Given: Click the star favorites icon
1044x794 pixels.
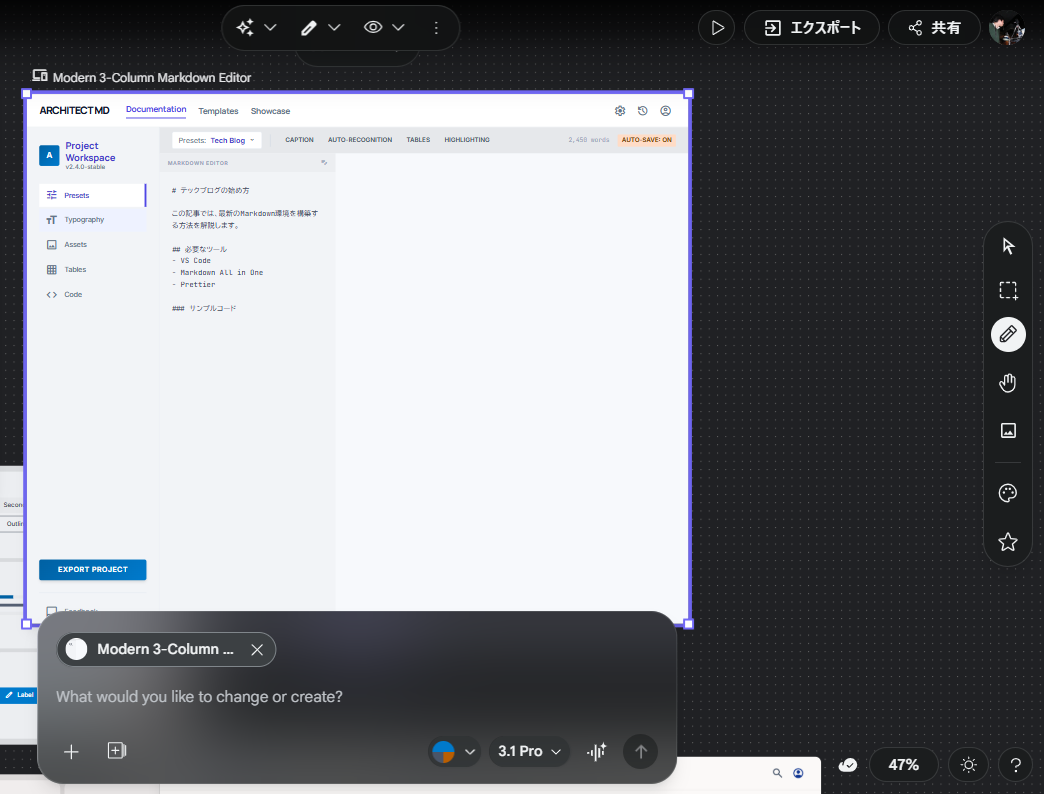Looking at the screenshot, I should click(x=1008, y=542).
